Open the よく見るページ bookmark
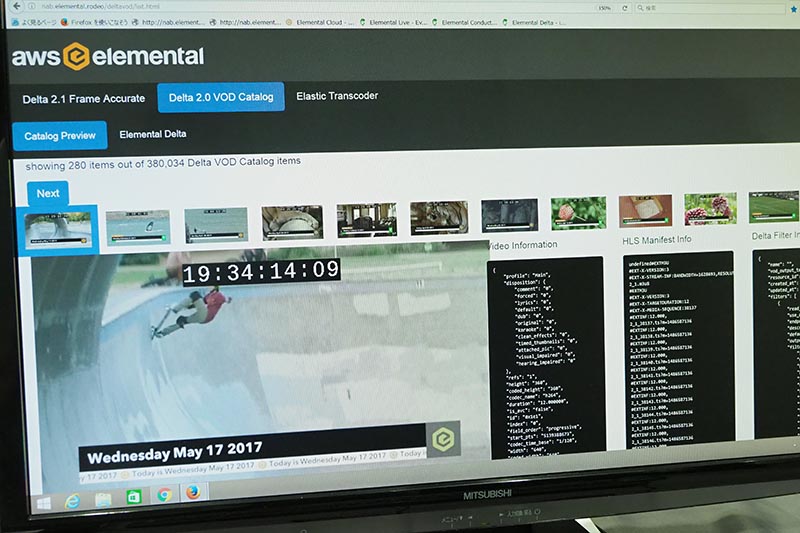 (x=34, y=22)
